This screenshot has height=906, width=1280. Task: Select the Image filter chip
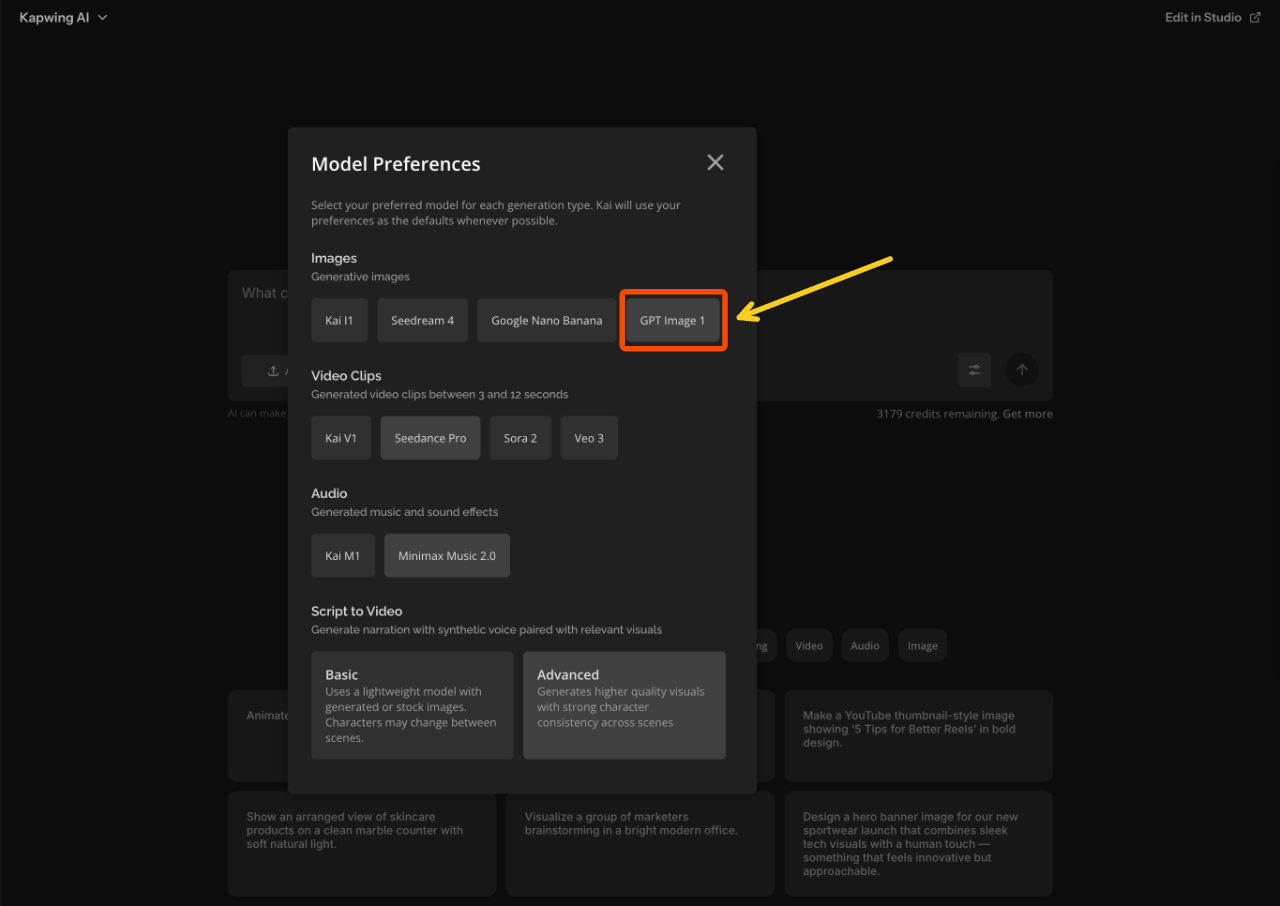921,645
